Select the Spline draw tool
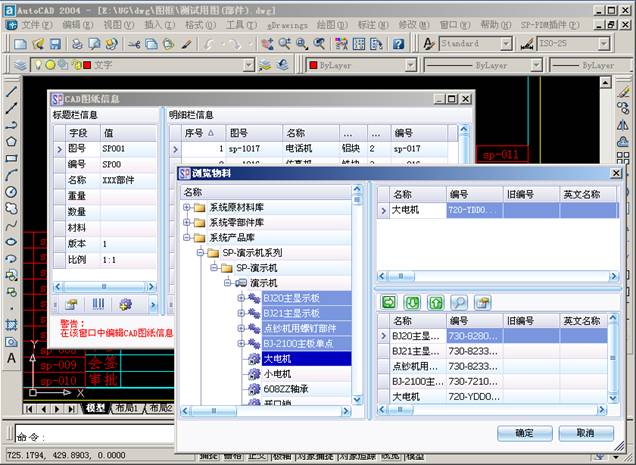The image size is (636, 465). pyautogui.click(x=11, y=225)
